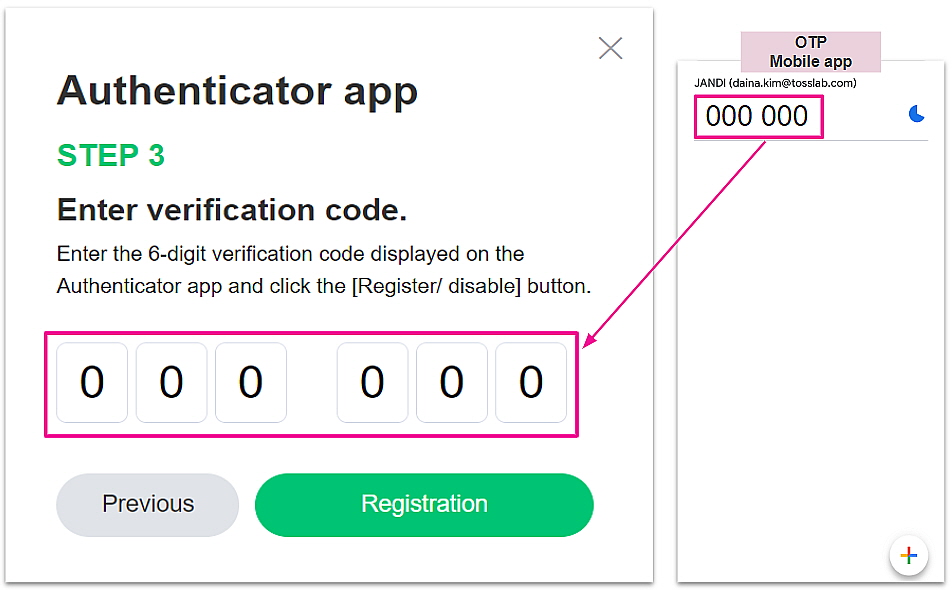The width and height of the screenshot is (952, 590).
Task: Tap the 000 000 code in mobile app
Action: point(757,117)
